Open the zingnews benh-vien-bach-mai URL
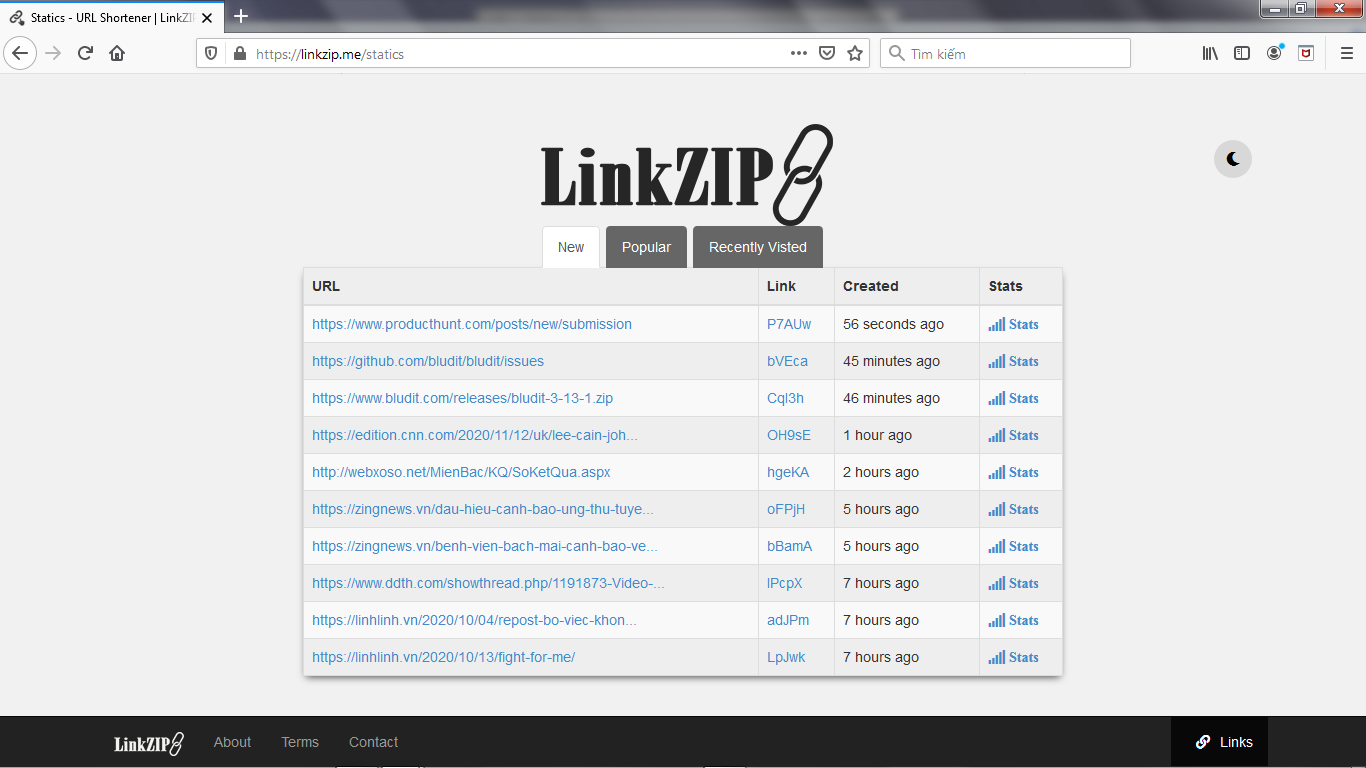 485,546
